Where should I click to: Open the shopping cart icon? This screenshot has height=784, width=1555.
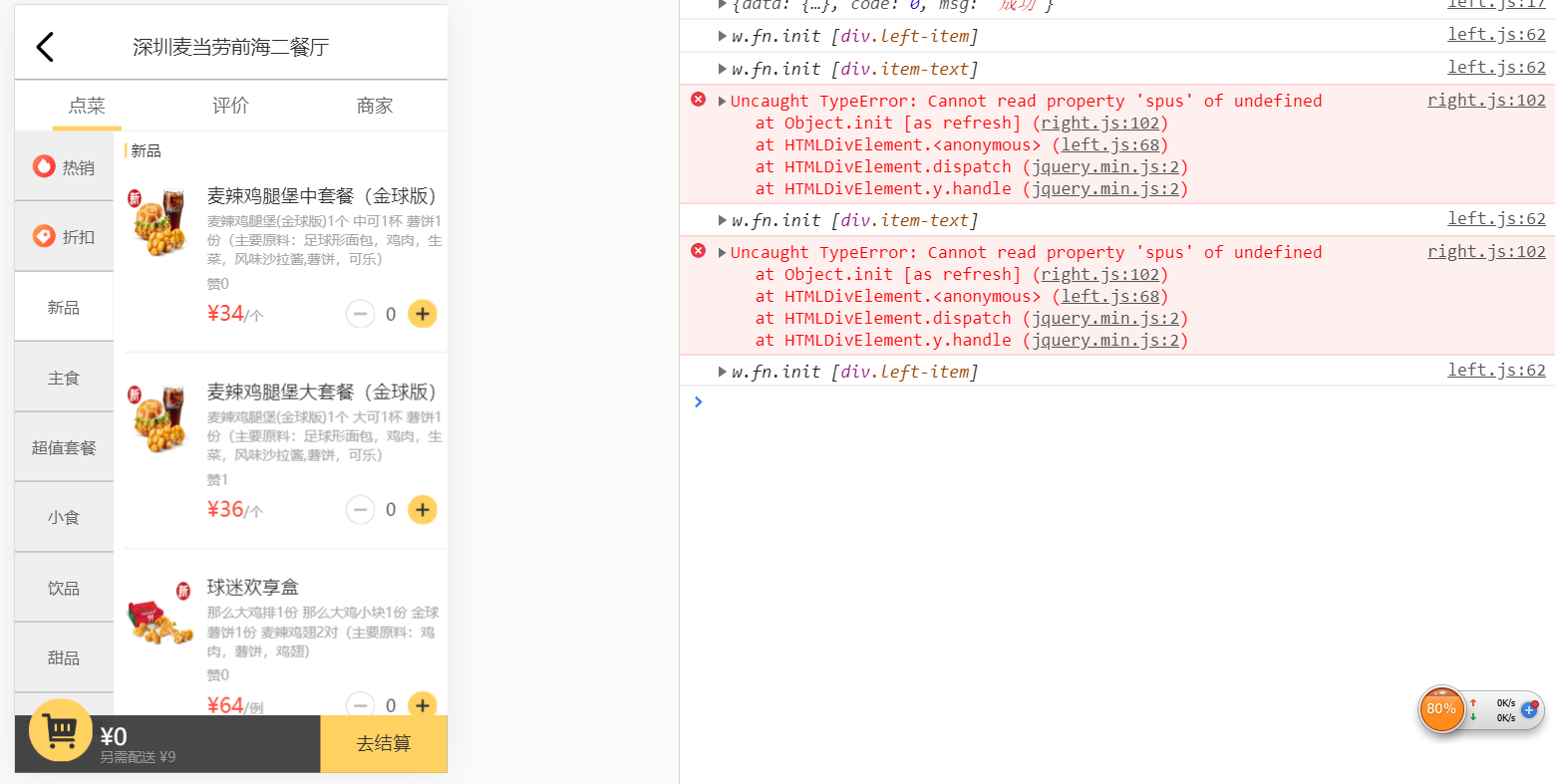click(x=61, y=730)
